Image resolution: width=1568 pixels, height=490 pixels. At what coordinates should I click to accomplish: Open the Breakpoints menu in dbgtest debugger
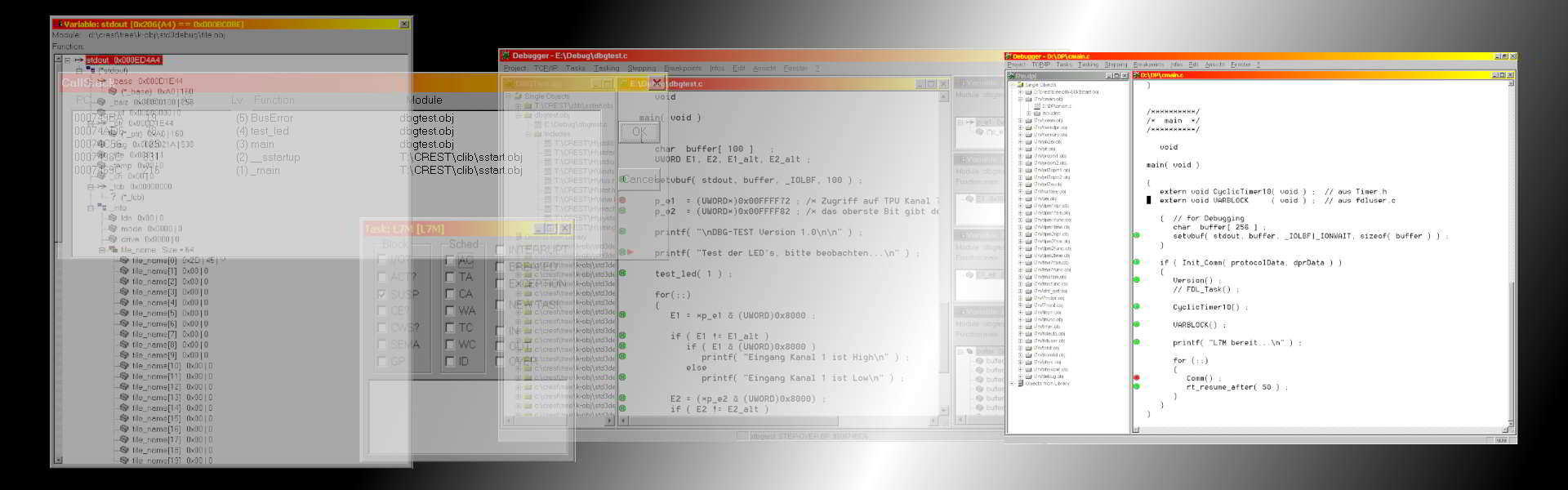pyautogui.click(x=682, y=69)
